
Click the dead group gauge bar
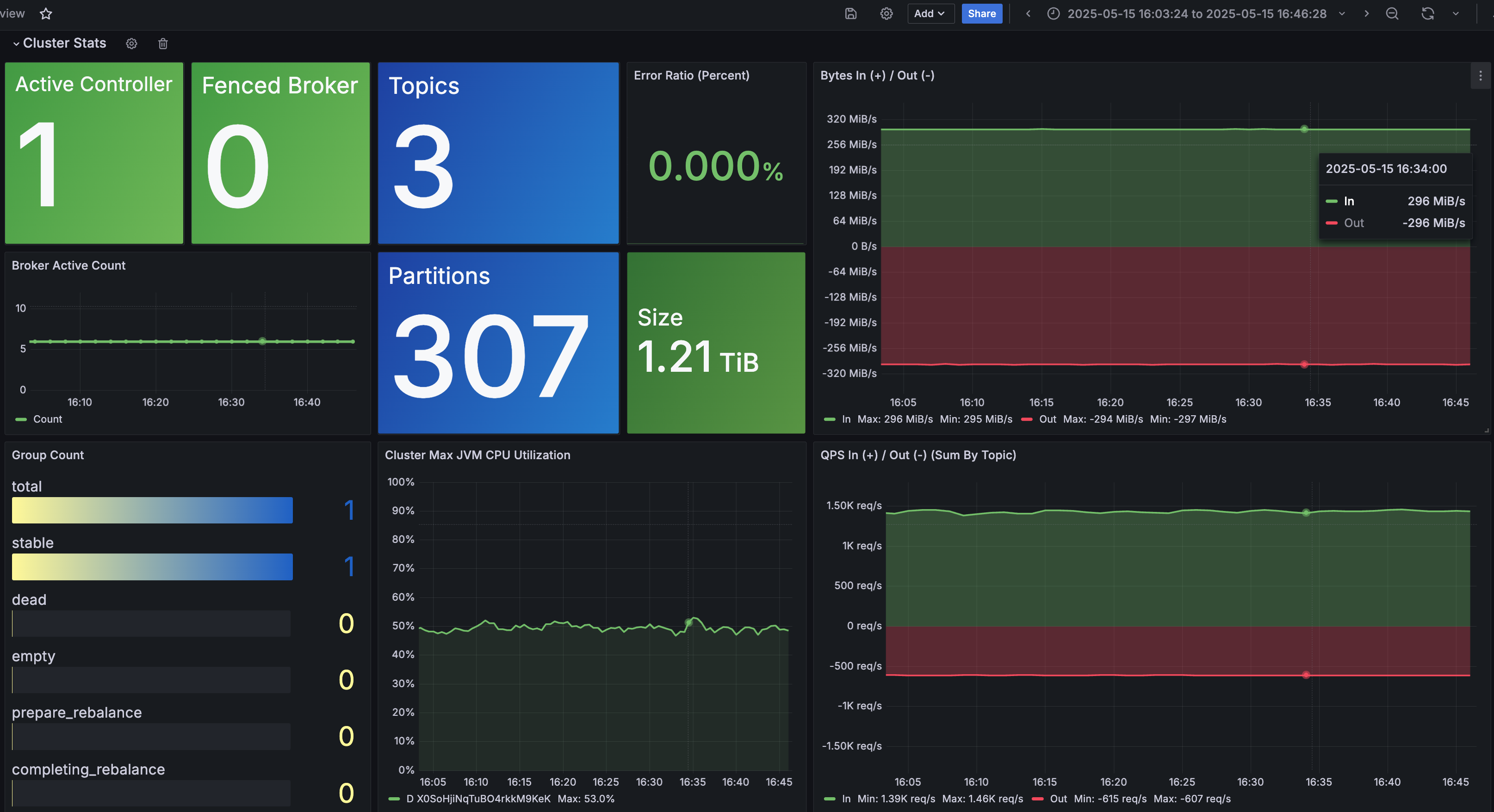pos(151,624)
